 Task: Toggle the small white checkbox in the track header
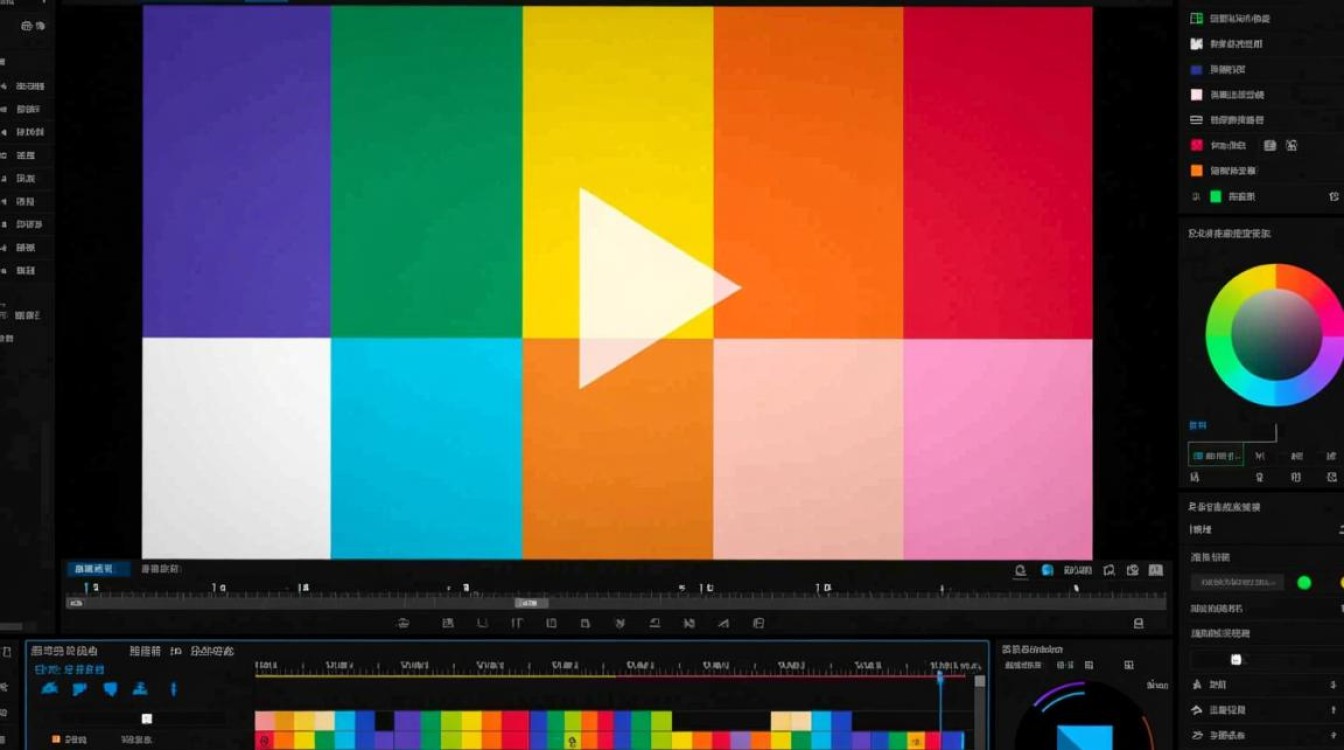click(x=147, y=718)
